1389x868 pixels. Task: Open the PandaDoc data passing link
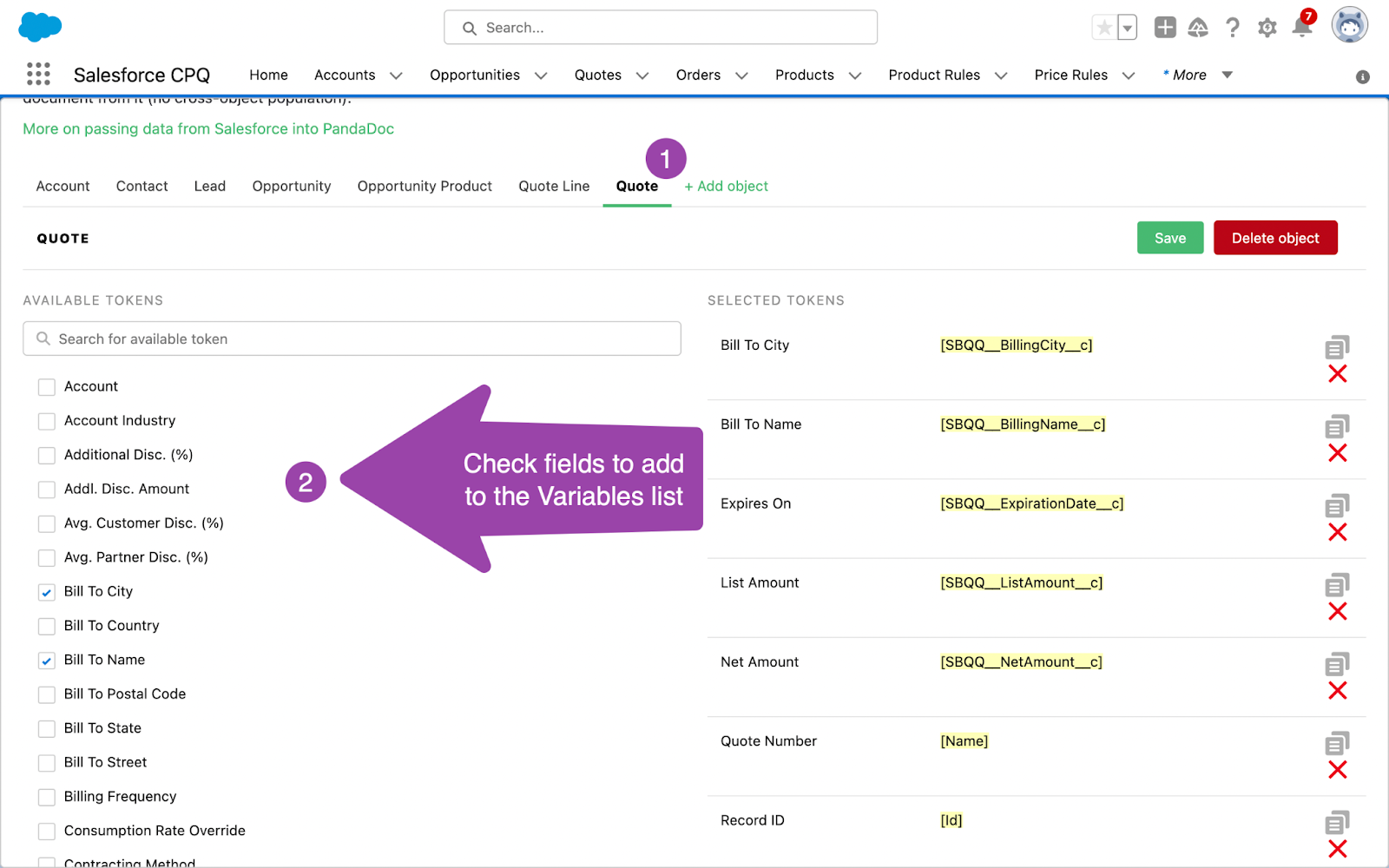208,128
